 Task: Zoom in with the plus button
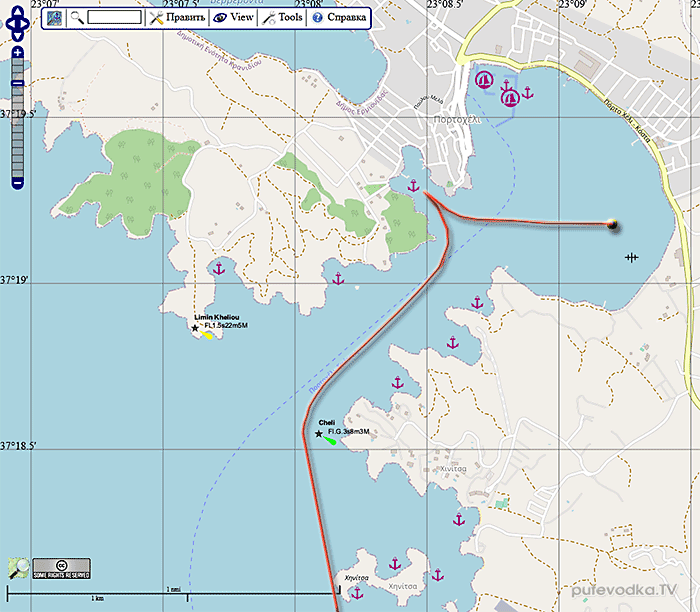17,52
